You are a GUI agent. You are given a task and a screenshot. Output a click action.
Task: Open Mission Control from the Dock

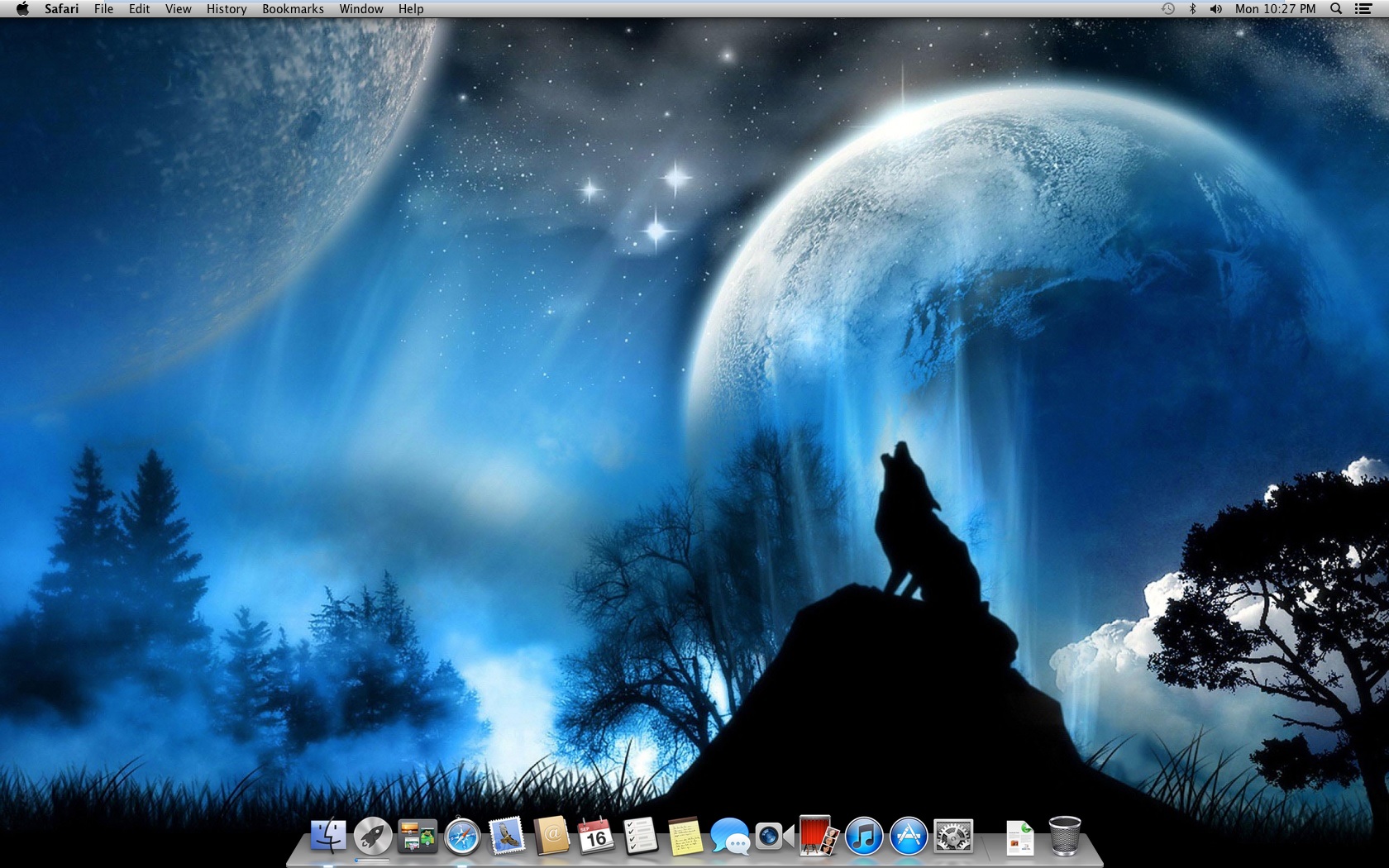418,837
